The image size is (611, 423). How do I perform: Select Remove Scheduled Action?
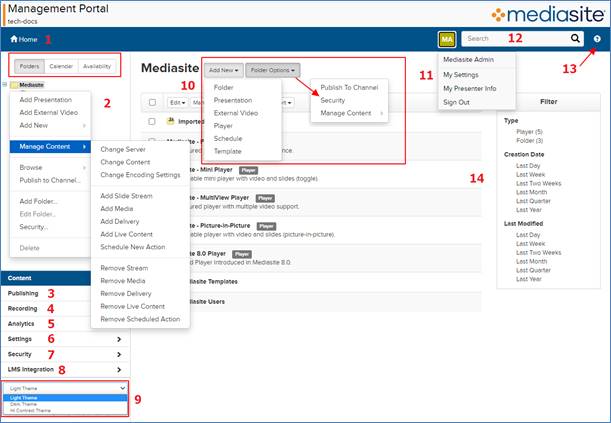(x=140, y=319)
